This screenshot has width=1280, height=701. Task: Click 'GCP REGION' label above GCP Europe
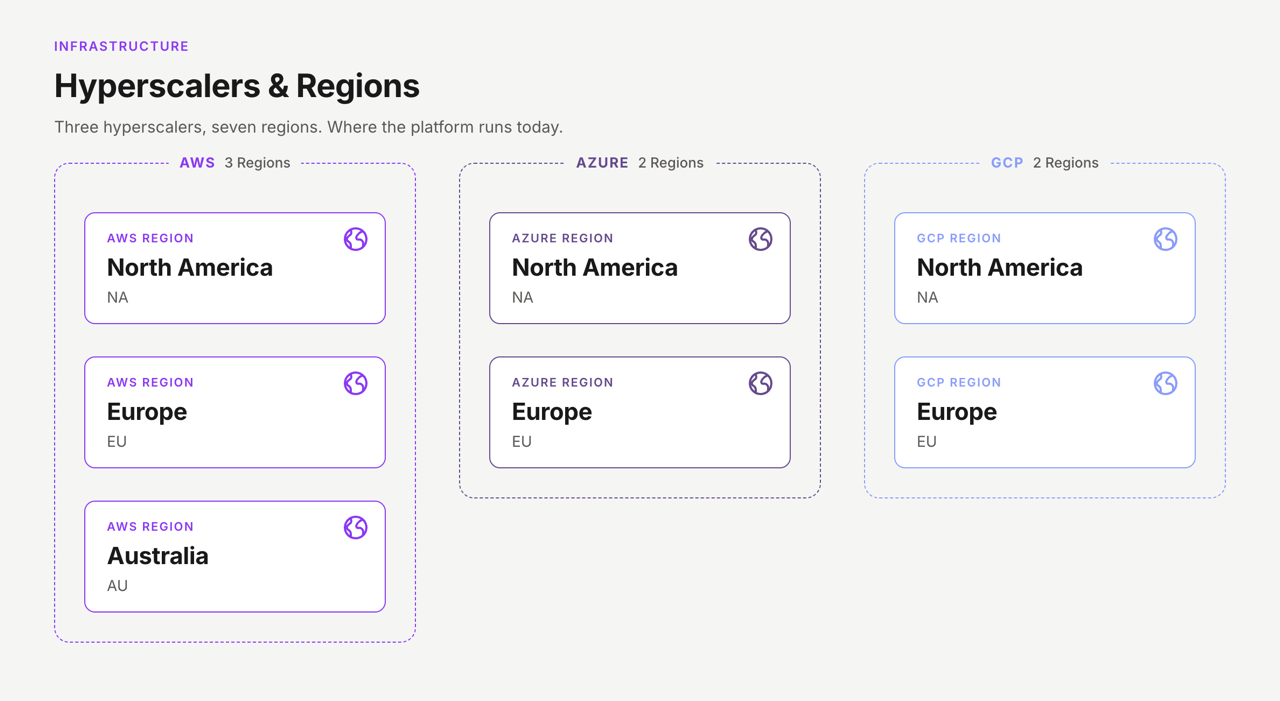(x=959, y=383)
